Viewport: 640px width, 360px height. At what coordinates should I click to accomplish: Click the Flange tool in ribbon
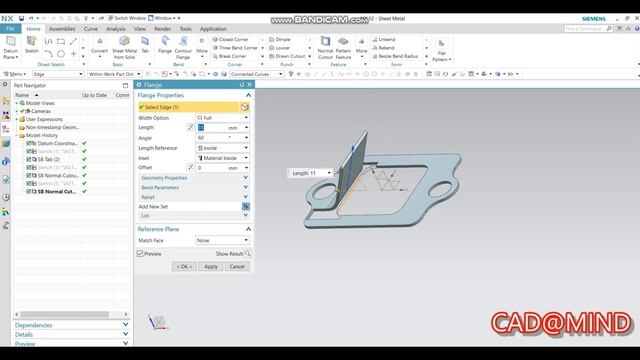pyautogui.click(x=165, y=45)
